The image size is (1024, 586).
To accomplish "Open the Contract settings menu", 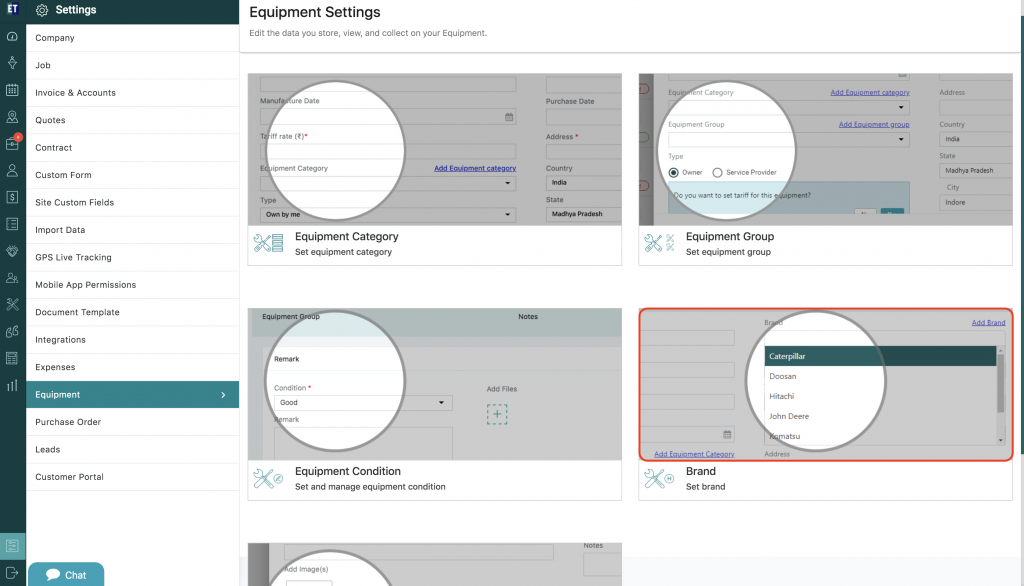I will (133, 148).
